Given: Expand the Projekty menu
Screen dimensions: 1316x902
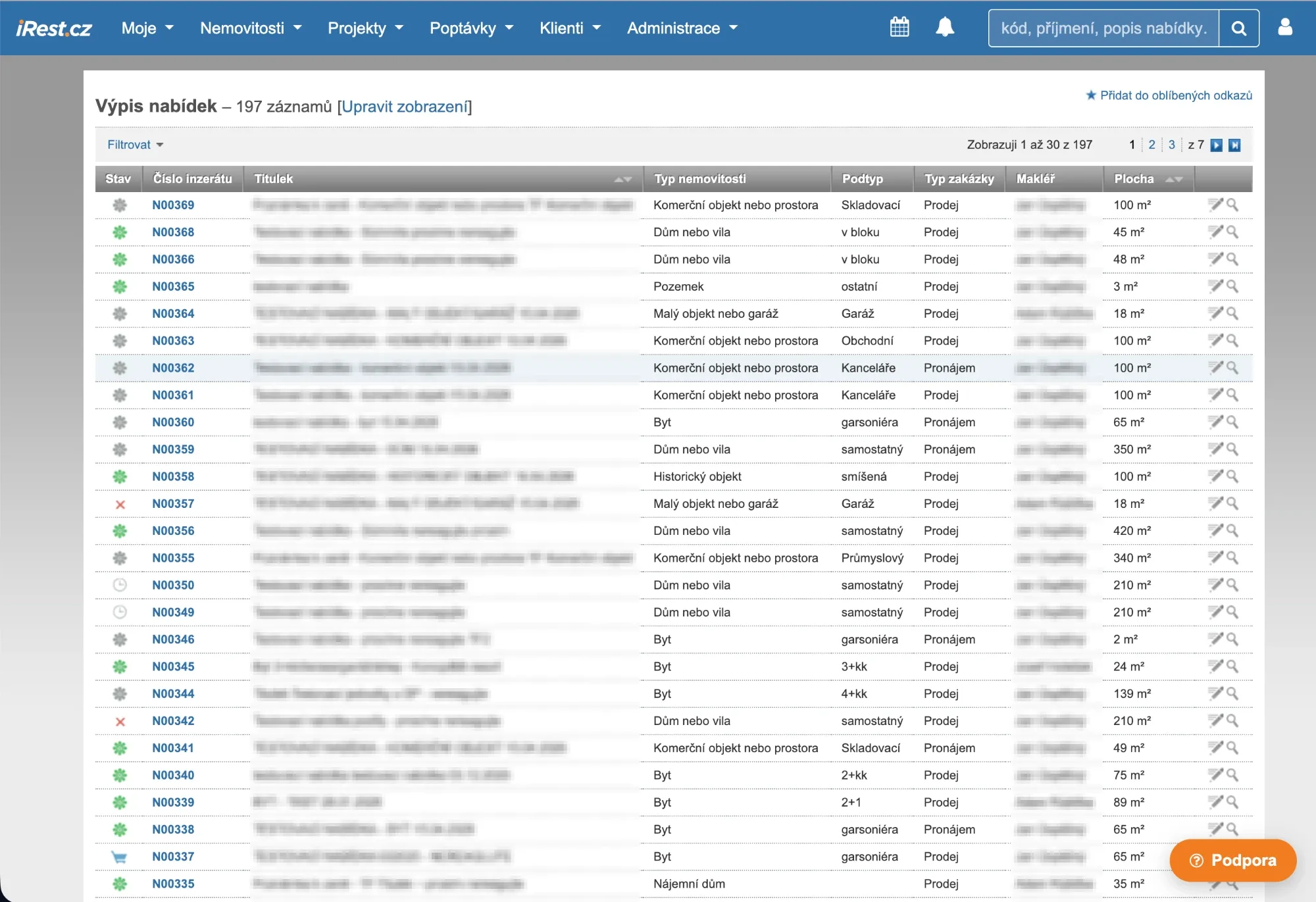Looking at the screenshot, I should [x=365, y=28].
